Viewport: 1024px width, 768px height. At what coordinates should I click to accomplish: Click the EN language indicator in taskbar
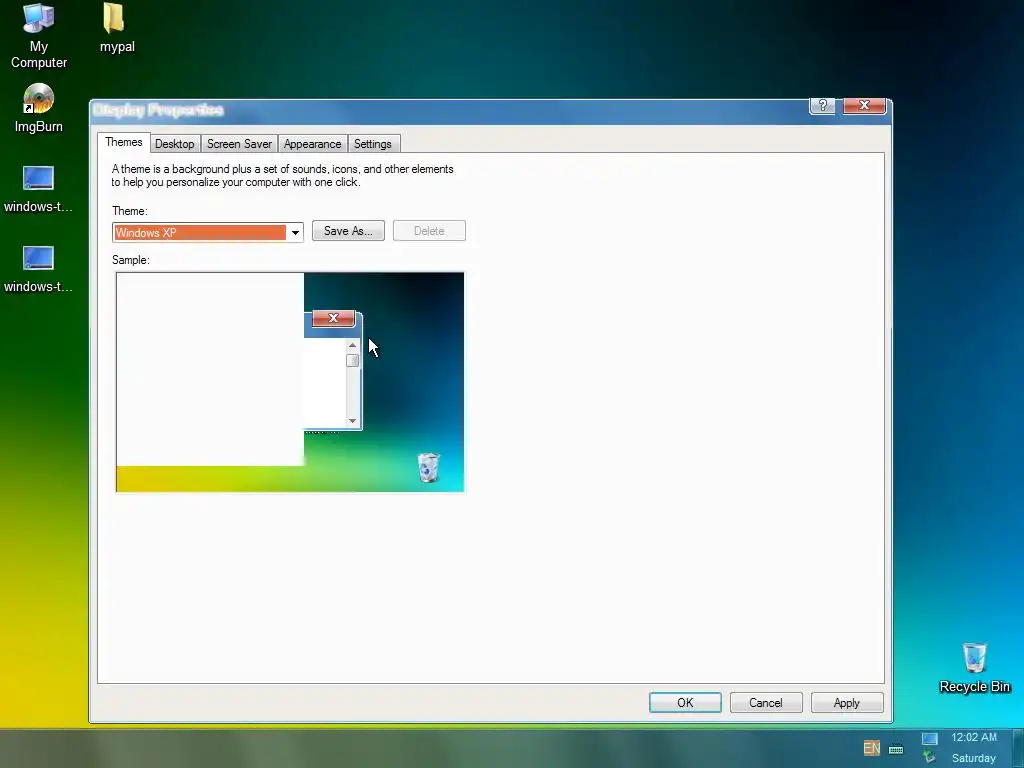click(x=871, y=748)
